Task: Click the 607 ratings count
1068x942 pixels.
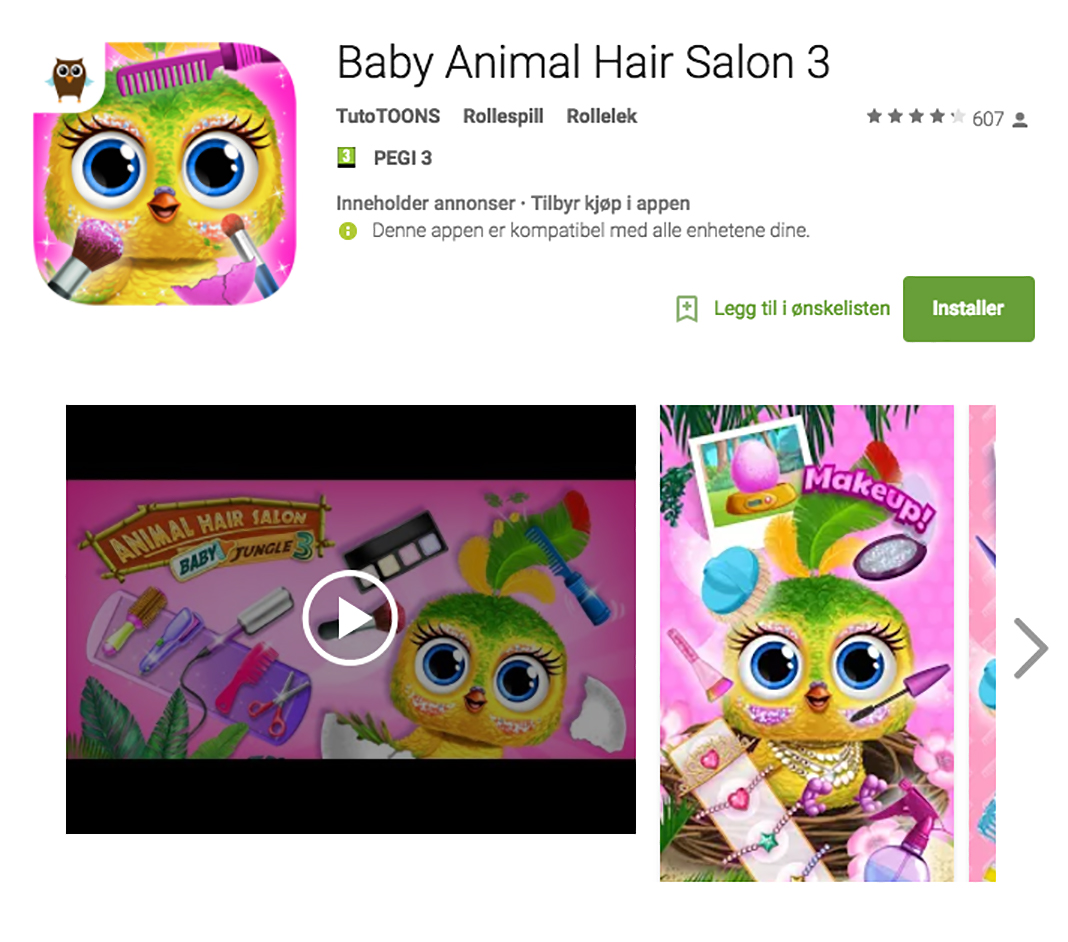Action: 988,119
